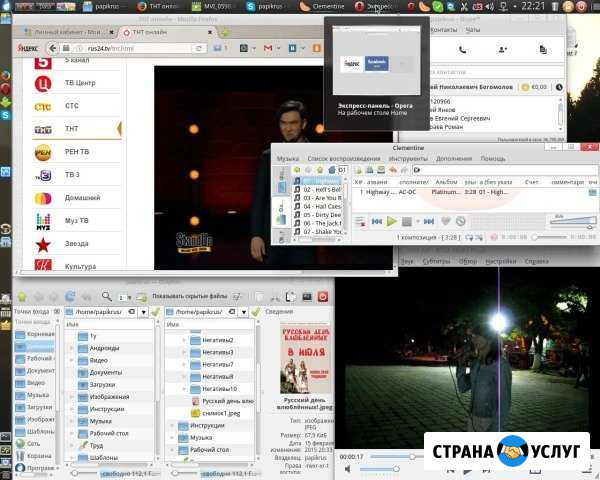This screenshot has height=480, width=600.
Task: Open file search with the magnifier icon
Action: click(x=107, y=296)
